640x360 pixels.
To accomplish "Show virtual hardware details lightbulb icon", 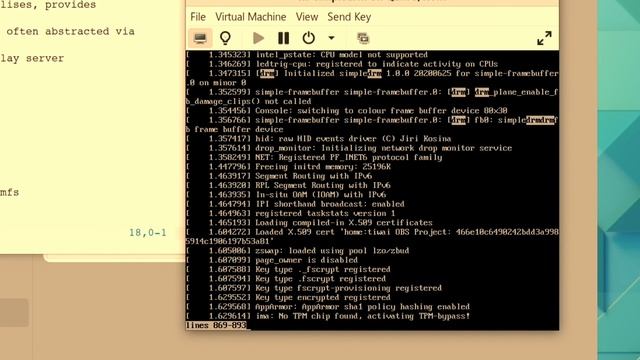I will 225,38.
